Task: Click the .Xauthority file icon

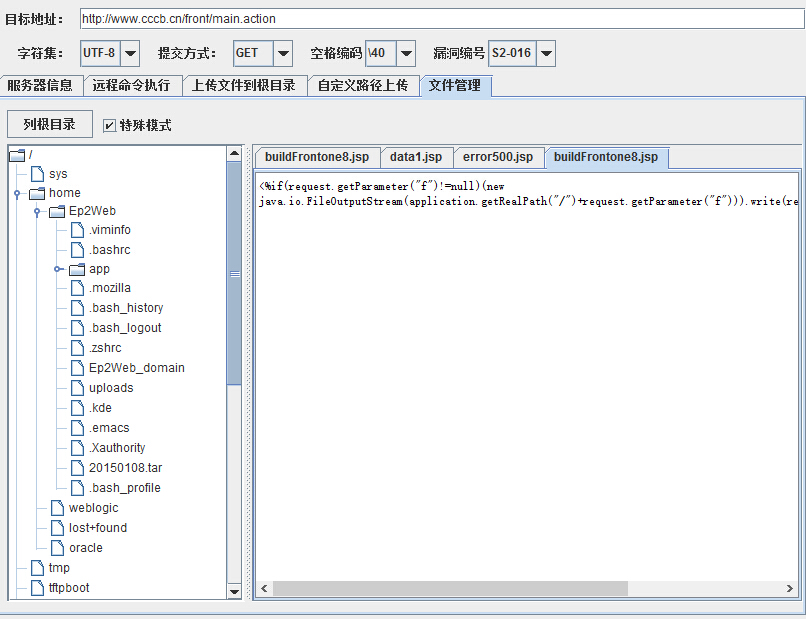Action: pyautogui.click(x=78, y=448)
